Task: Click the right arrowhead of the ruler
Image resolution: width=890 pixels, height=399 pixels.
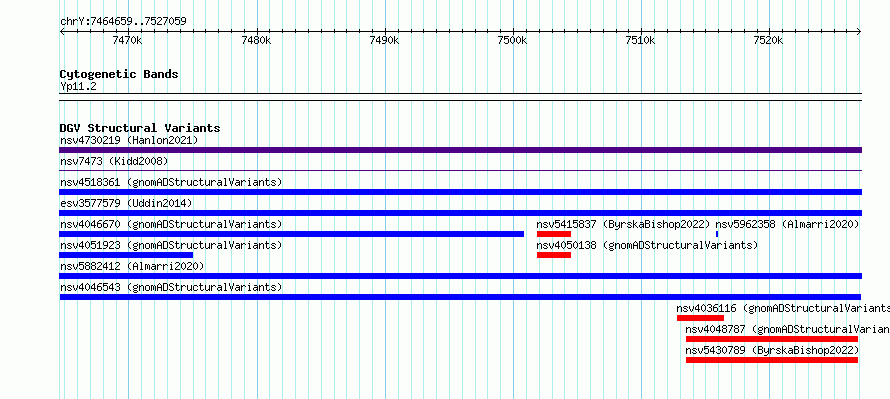Action: pyautogui.click(x=859, y=31)
